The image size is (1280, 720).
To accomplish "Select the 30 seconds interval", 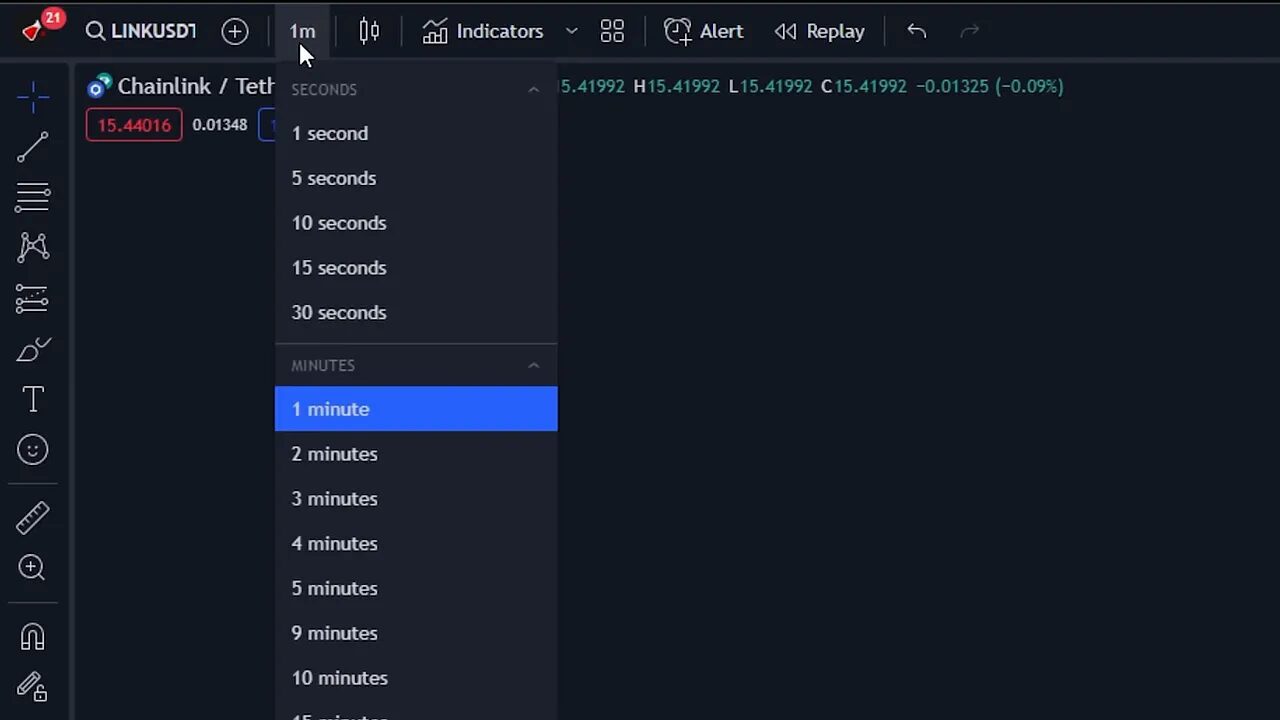I will coord(339,312).
